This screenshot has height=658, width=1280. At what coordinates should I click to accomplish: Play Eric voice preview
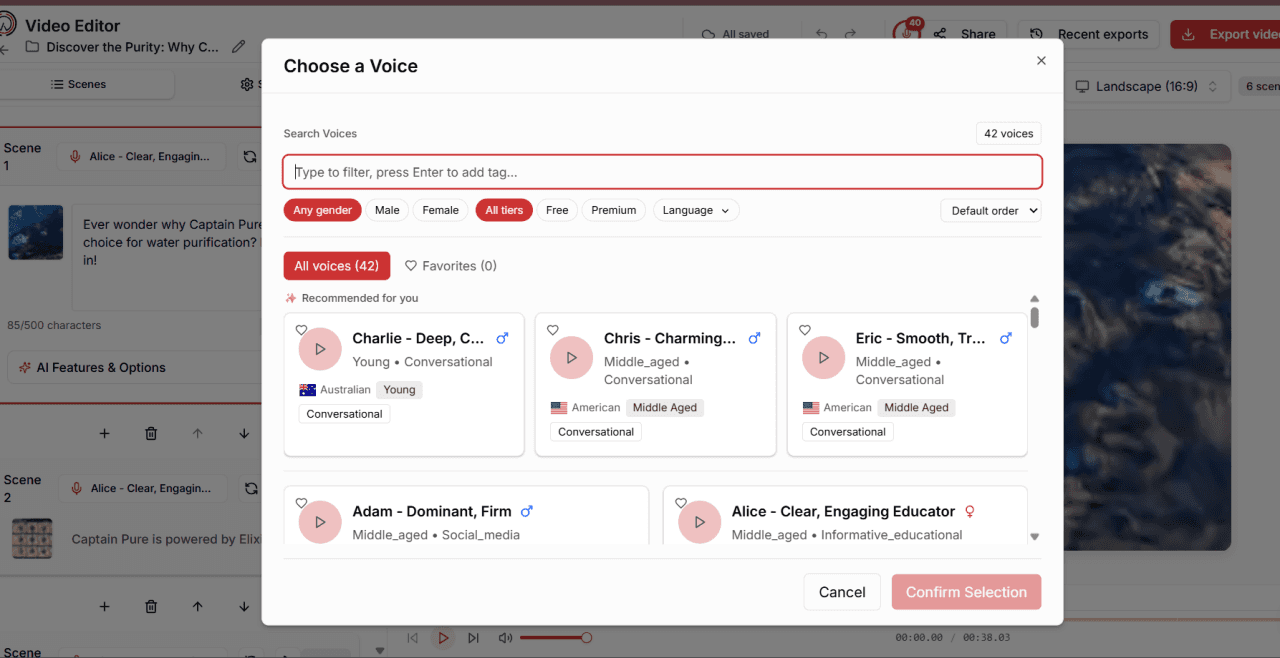coord(824,358)
